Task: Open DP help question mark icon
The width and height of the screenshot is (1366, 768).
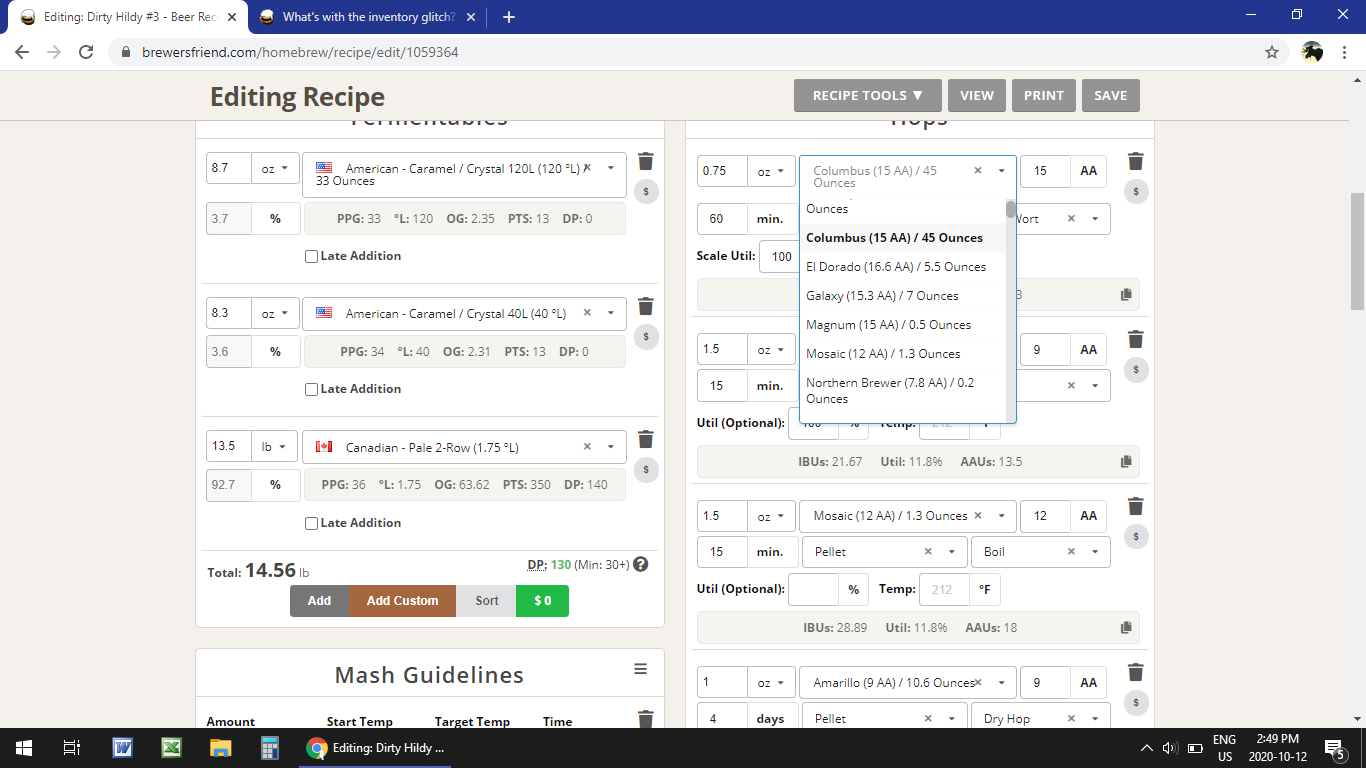Action: [641, 564]
